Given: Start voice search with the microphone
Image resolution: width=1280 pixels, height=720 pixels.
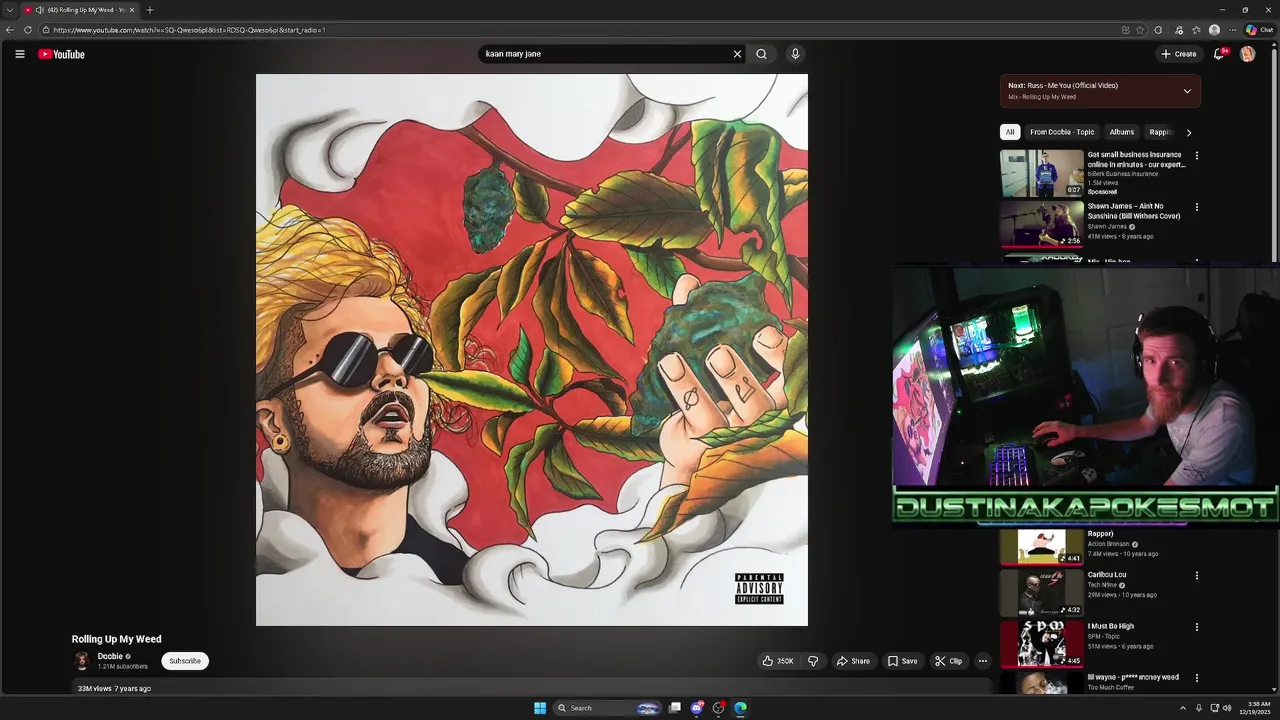Looking at the screenshot, I should point(795,54).
